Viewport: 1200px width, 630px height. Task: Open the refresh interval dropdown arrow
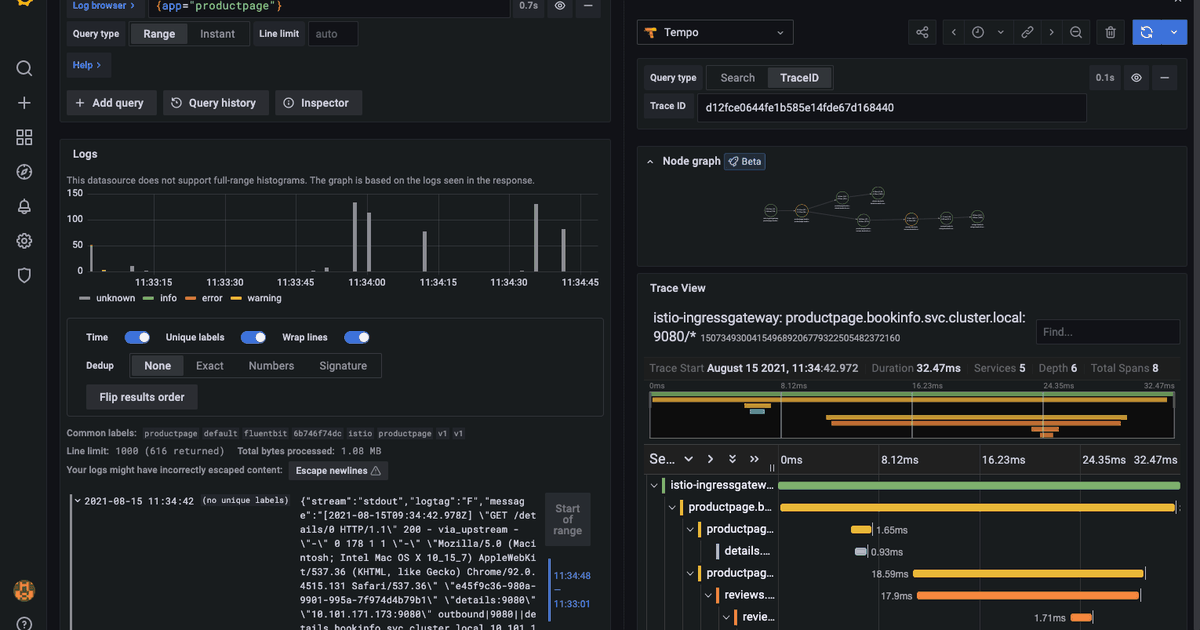click(1174, 32)
